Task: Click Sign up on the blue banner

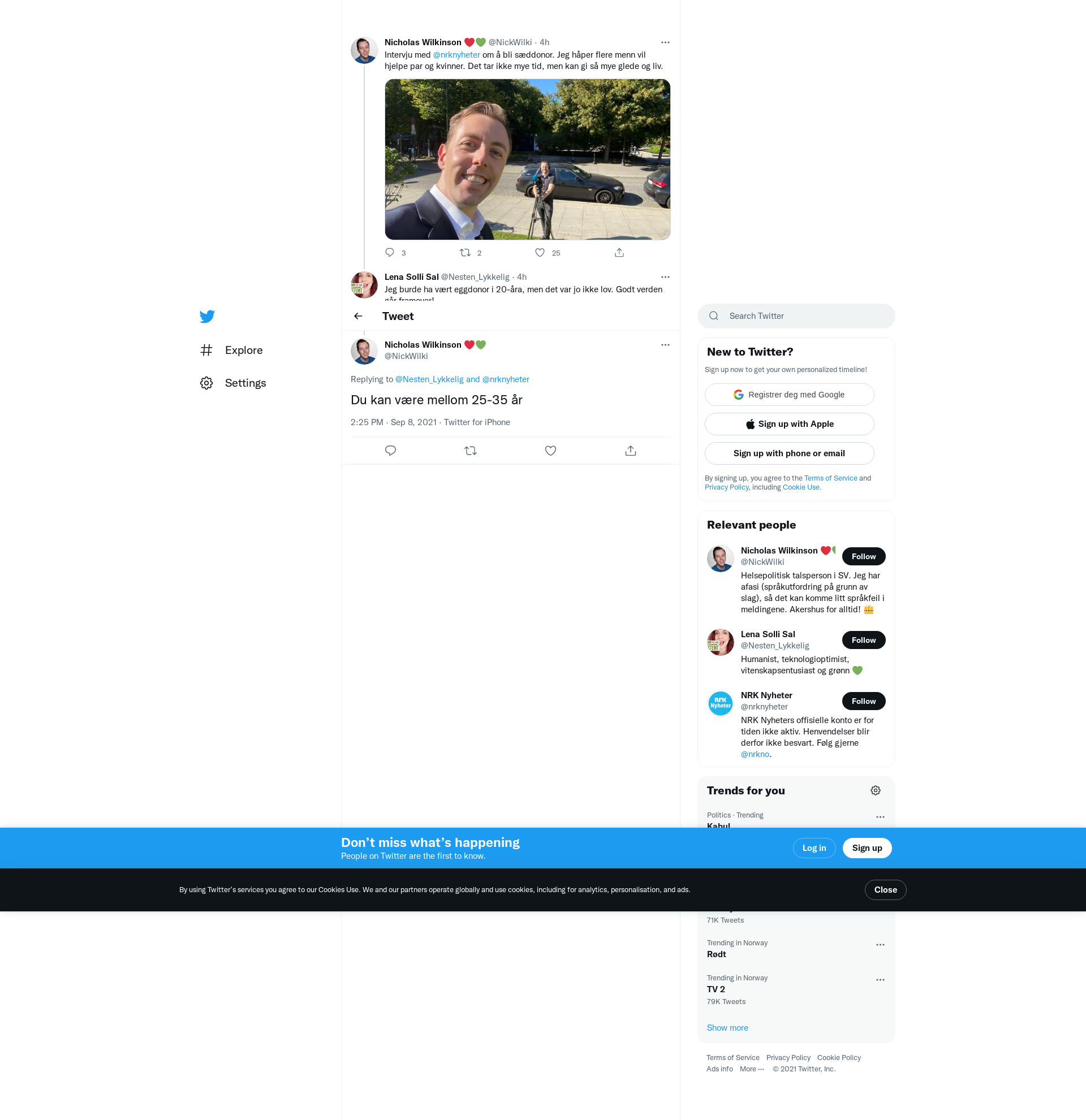Action: 867,848
